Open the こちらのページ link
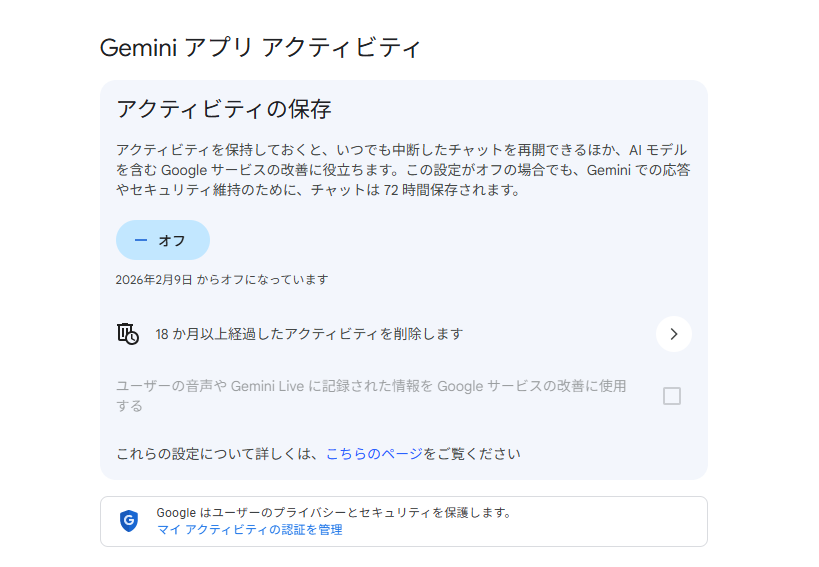 coord(374,454)
